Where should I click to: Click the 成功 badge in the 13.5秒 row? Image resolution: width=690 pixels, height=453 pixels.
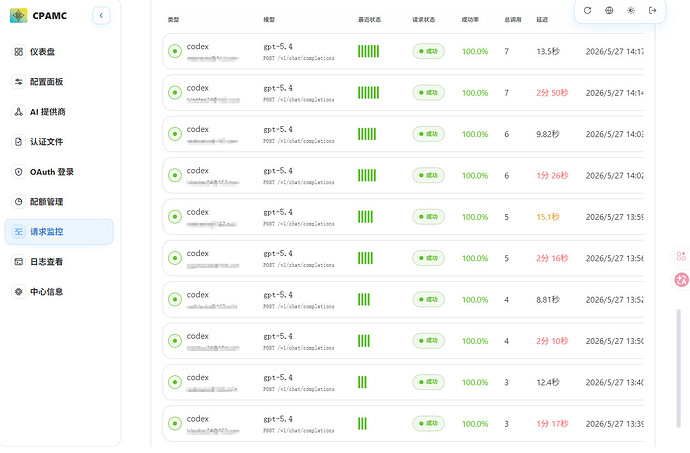pyautogui.click(x=428, y=52)
